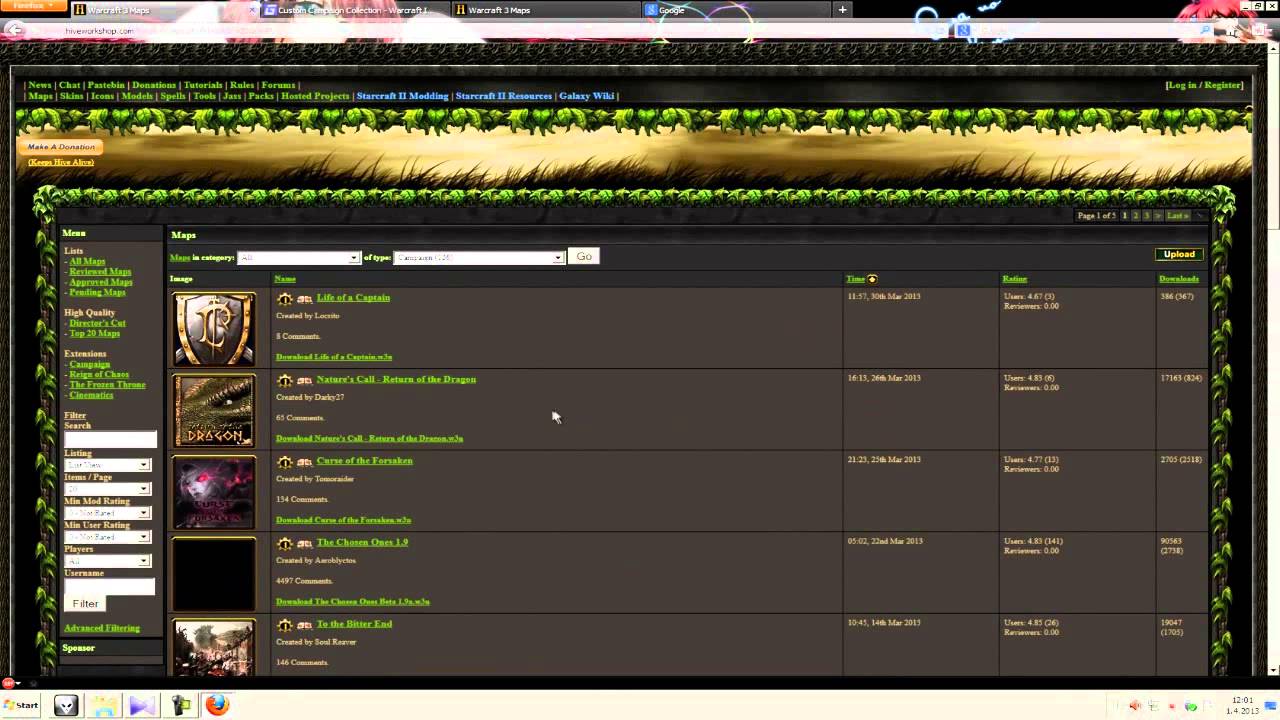This screenshot has height=720, width=1280.
Task: Expand the Items / Page dropdown
Action: pyautogui.click(x=108, y=489)
